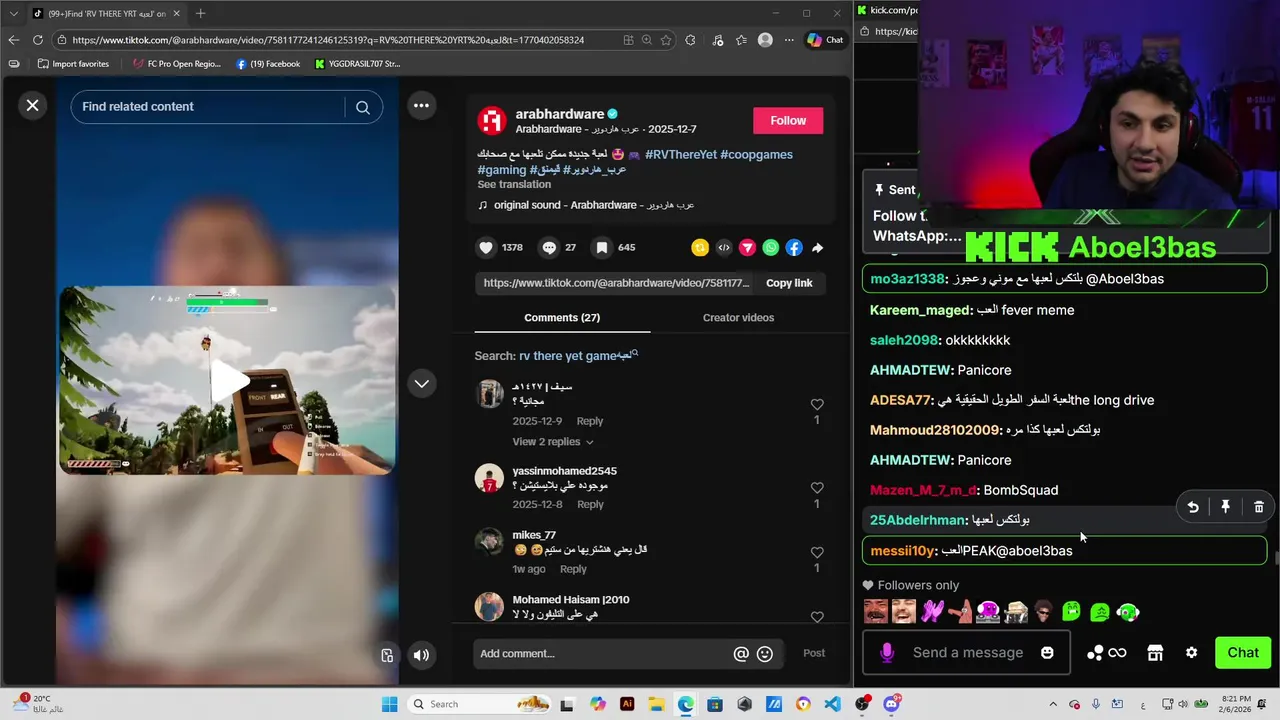
Task: Click the search magnifier in Find related content
Action: (363, 107)
